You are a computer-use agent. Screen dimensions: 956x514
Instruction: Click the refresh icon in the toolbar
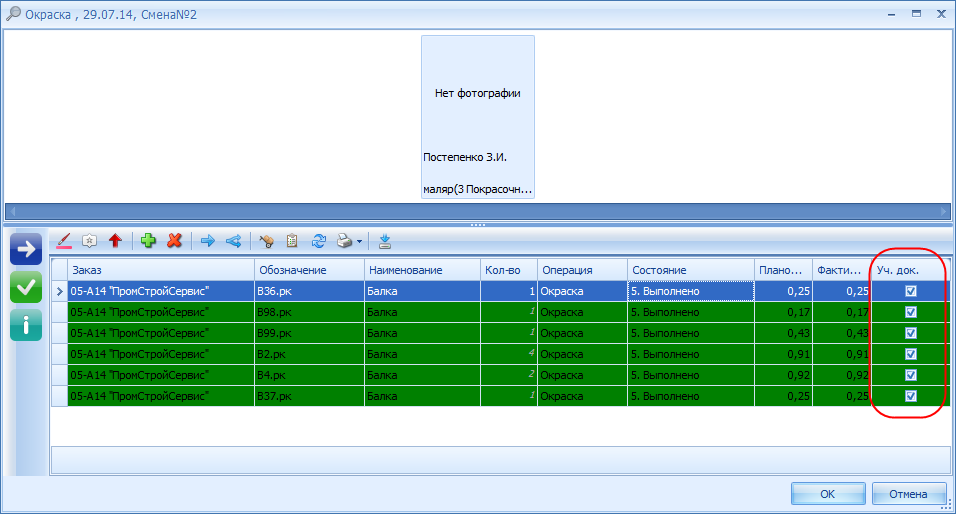coord(320,241)
